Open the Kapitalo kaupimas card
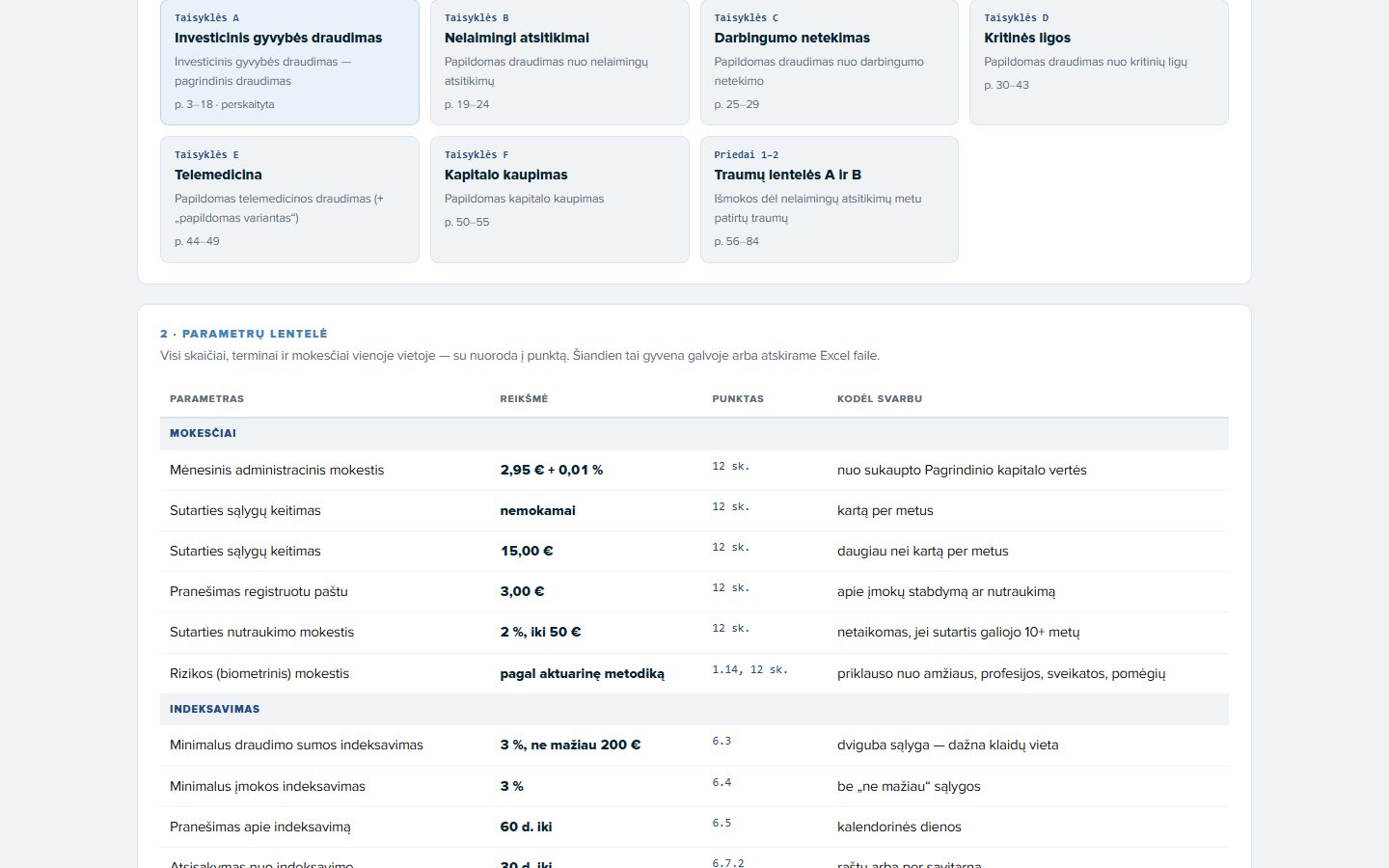Viewport: 1389px width, 868px height. point(559,200)
